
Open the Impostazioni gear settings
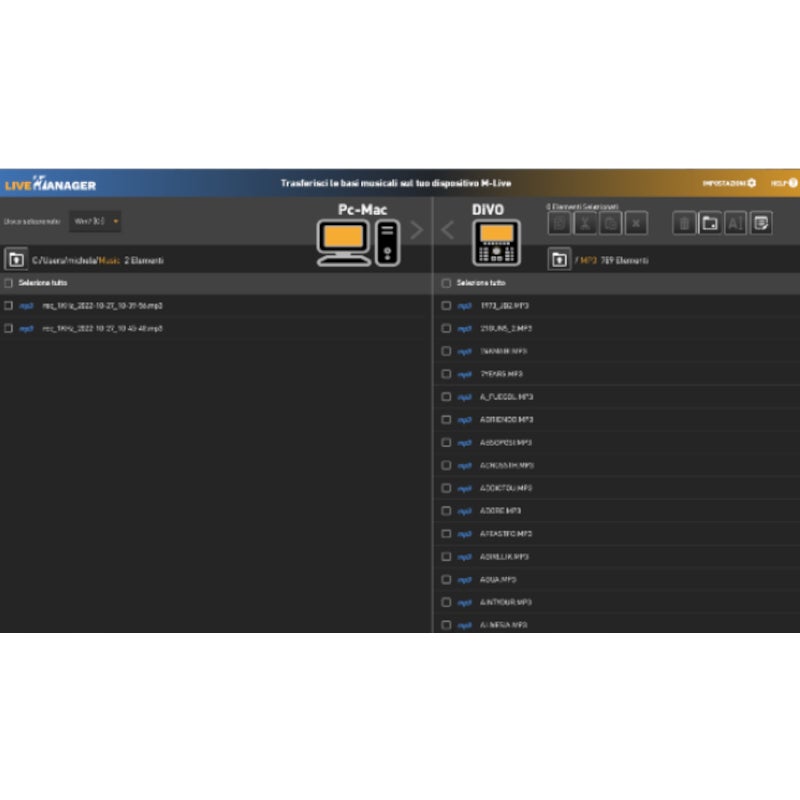pyautogui.click(x=752, y=183)
